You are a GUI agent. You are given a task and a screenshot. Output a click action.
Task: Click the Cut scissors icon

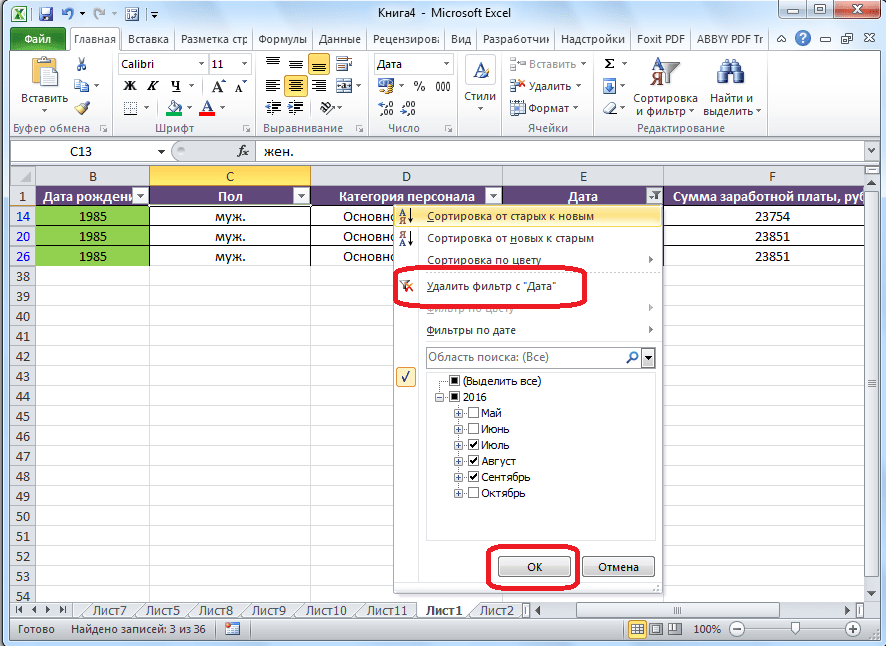tap(82, 65)
